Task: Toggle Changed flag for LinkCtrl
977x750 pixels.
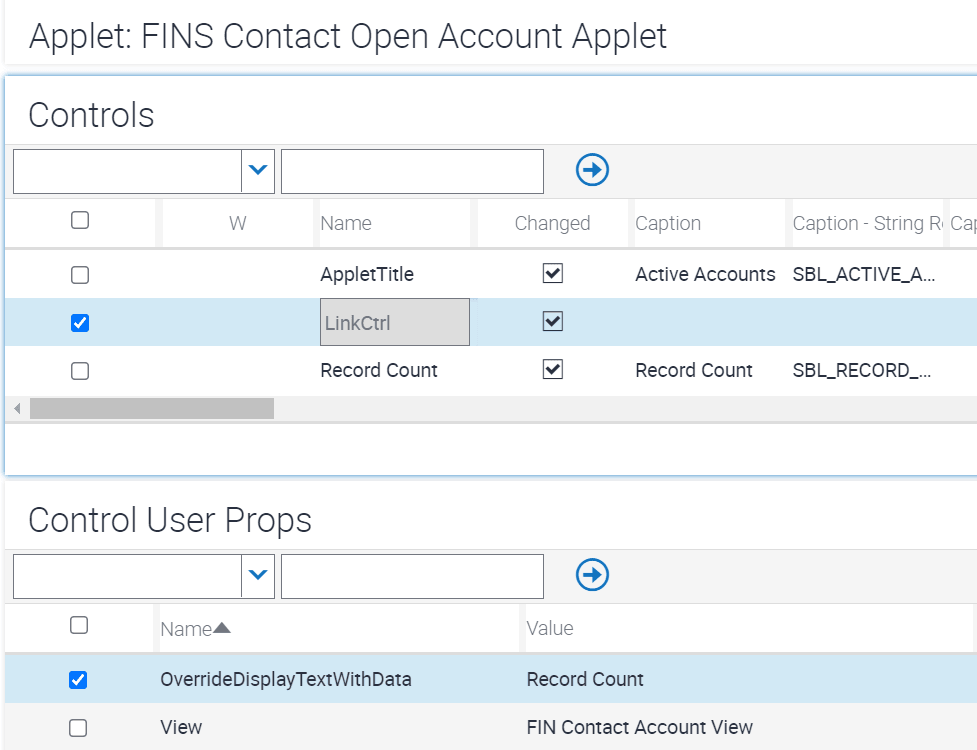Action: [553, 321]
